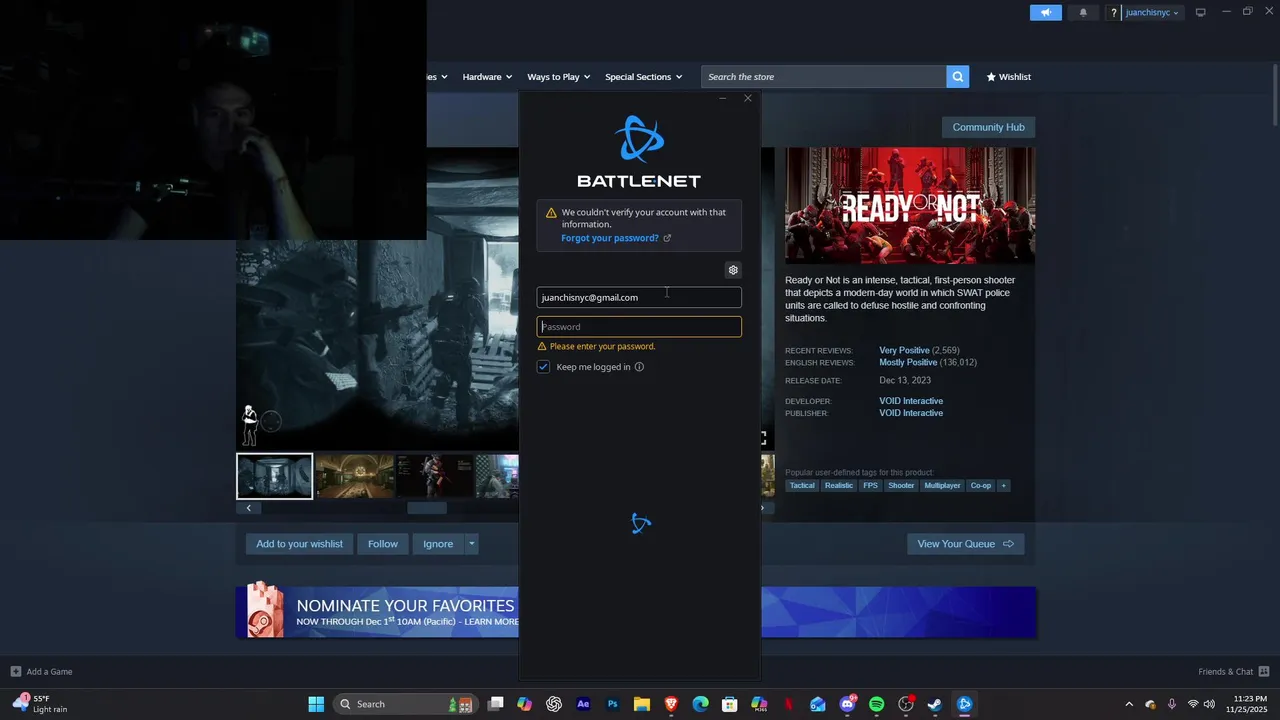Open Discord from the taskbar

point(847,704)
